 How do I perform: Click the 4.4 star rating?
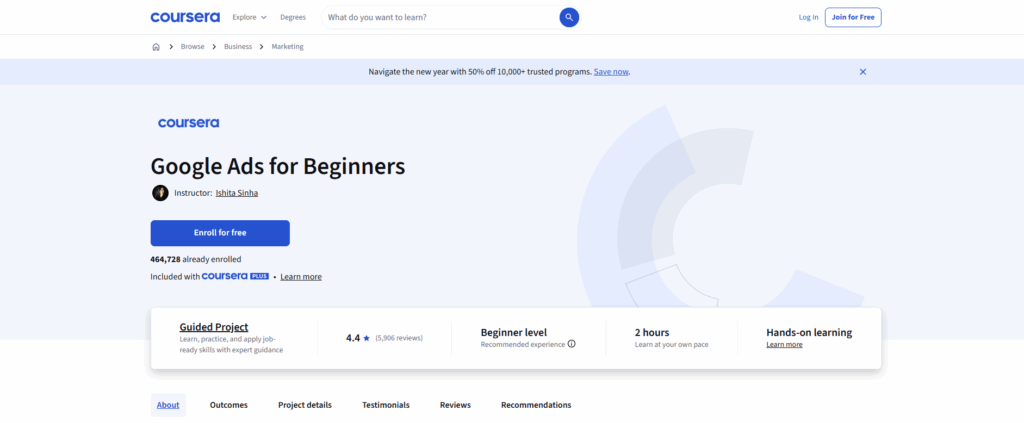358,338
